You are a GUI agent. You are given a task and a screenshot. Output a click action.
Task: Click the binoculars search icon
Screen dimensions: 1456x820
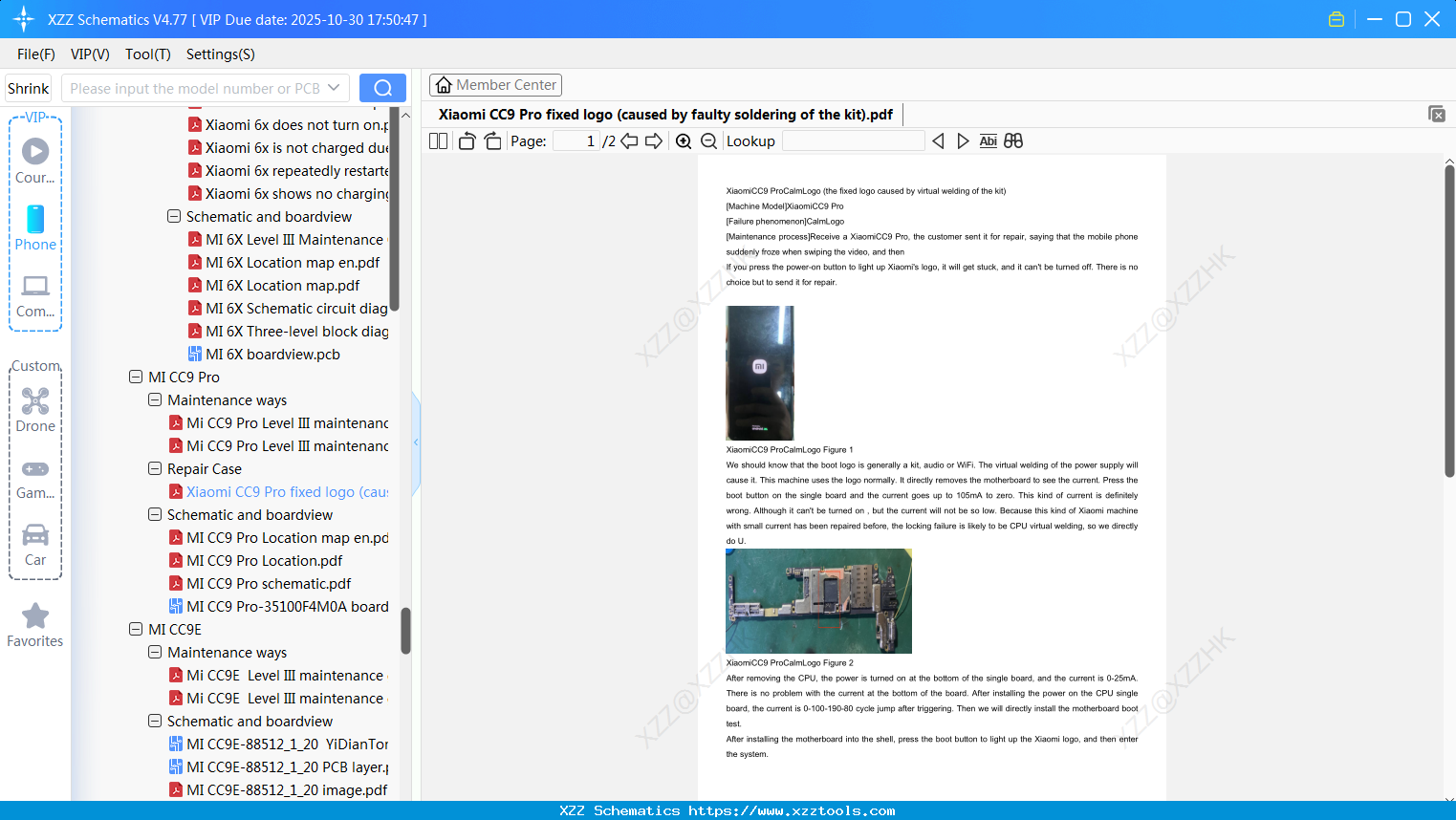1013,141
